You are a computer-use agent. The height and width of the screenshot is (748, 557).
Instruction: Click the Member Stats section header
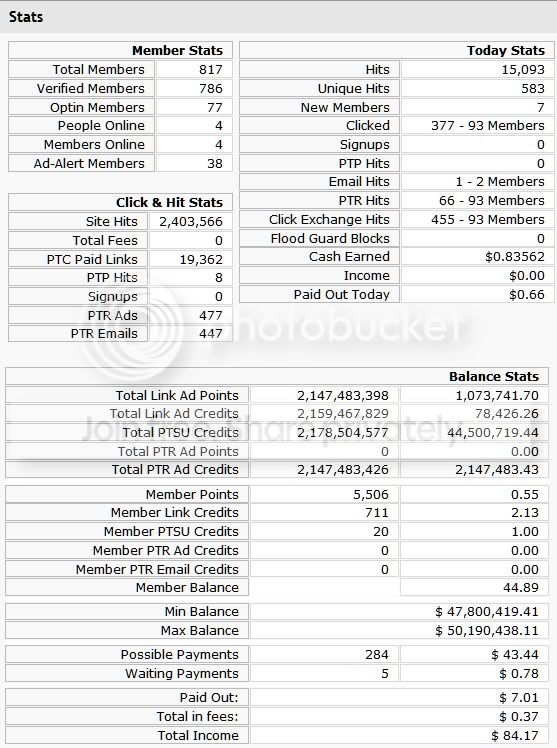tap(177, 50)
